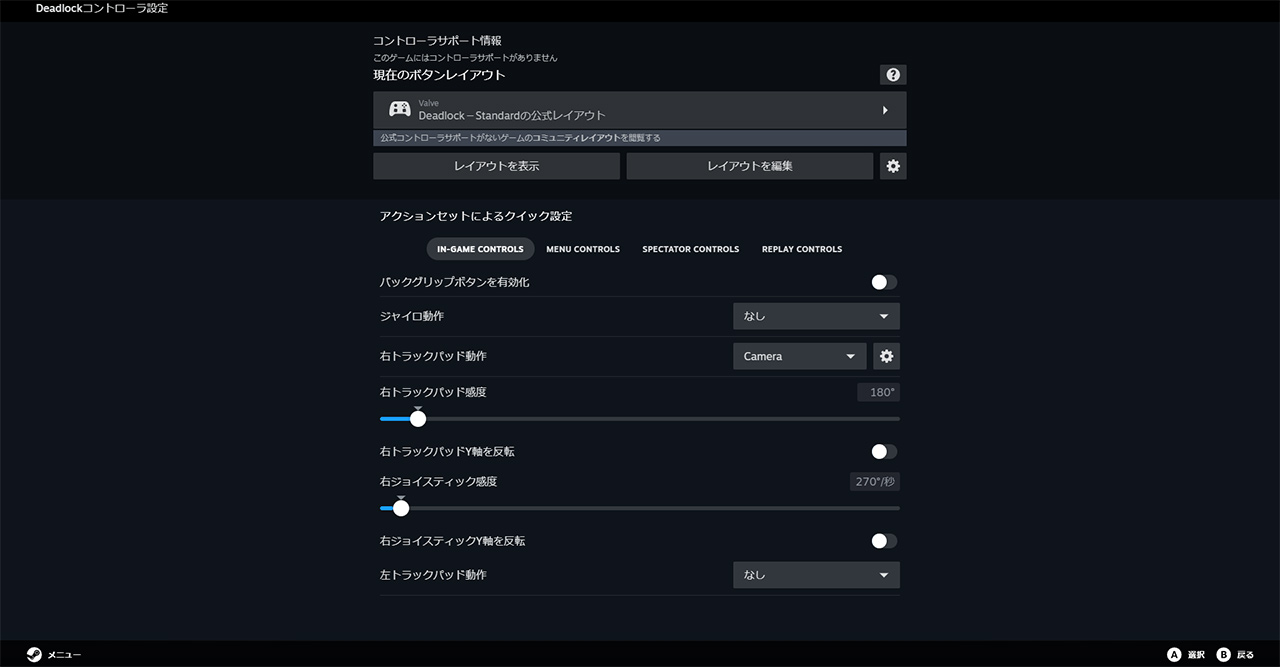This screenshot has width=1280, height=667.
Task: Open the Camera dropdown for right trackpad
Action: pyautogui.click(x=799, y=356)
